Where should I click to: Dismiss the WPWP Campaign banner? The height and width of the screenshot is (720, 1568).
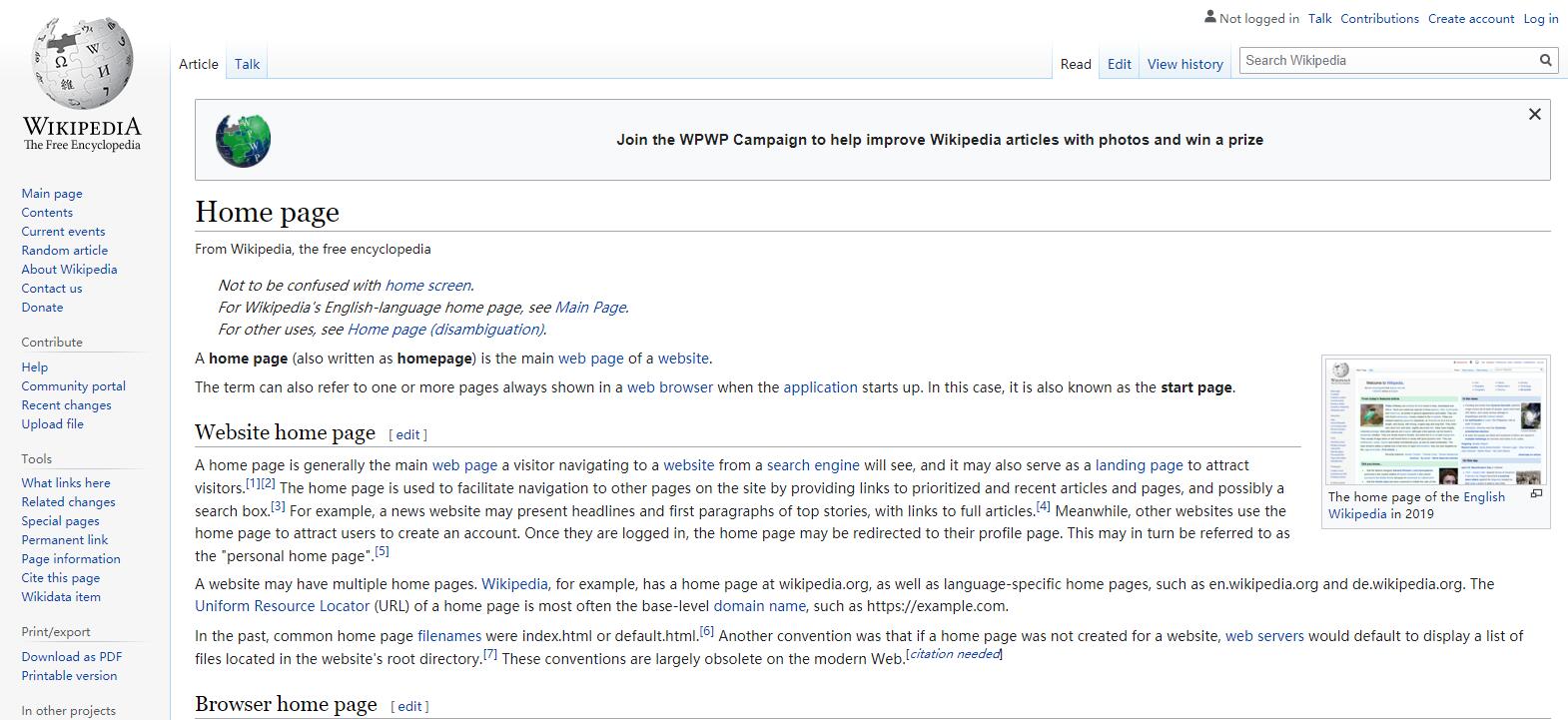(x=1534, y=115)
